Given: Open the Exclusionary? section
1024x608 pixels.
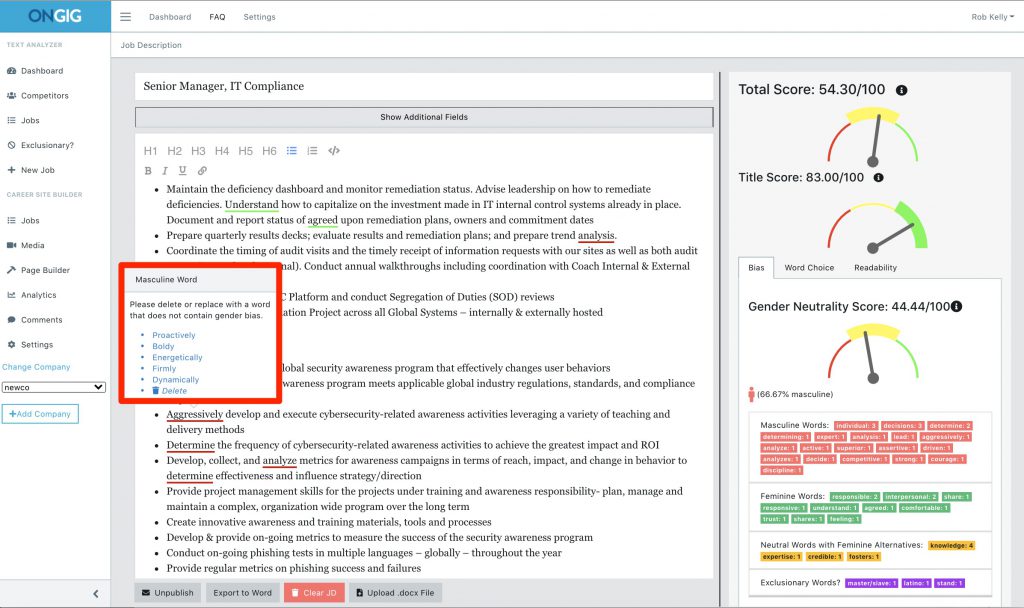Looking at the screenshot, I should point(40,145).
